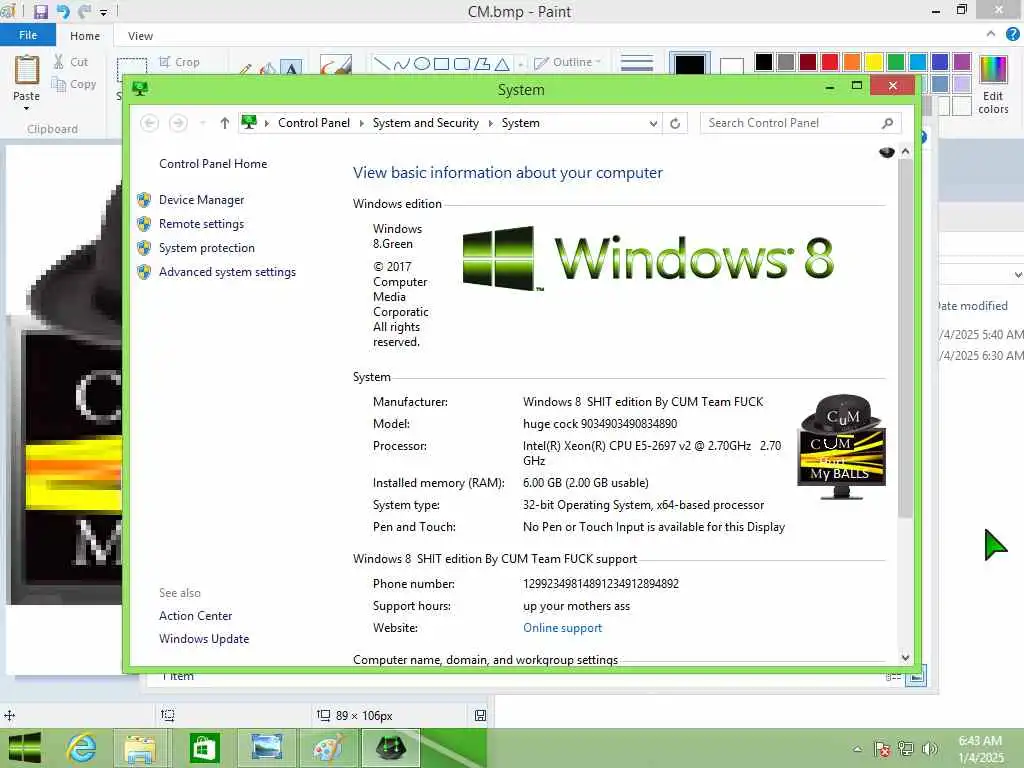Select the Color 1 black swatch box
1024x768 pixels.
pos(690,65)
